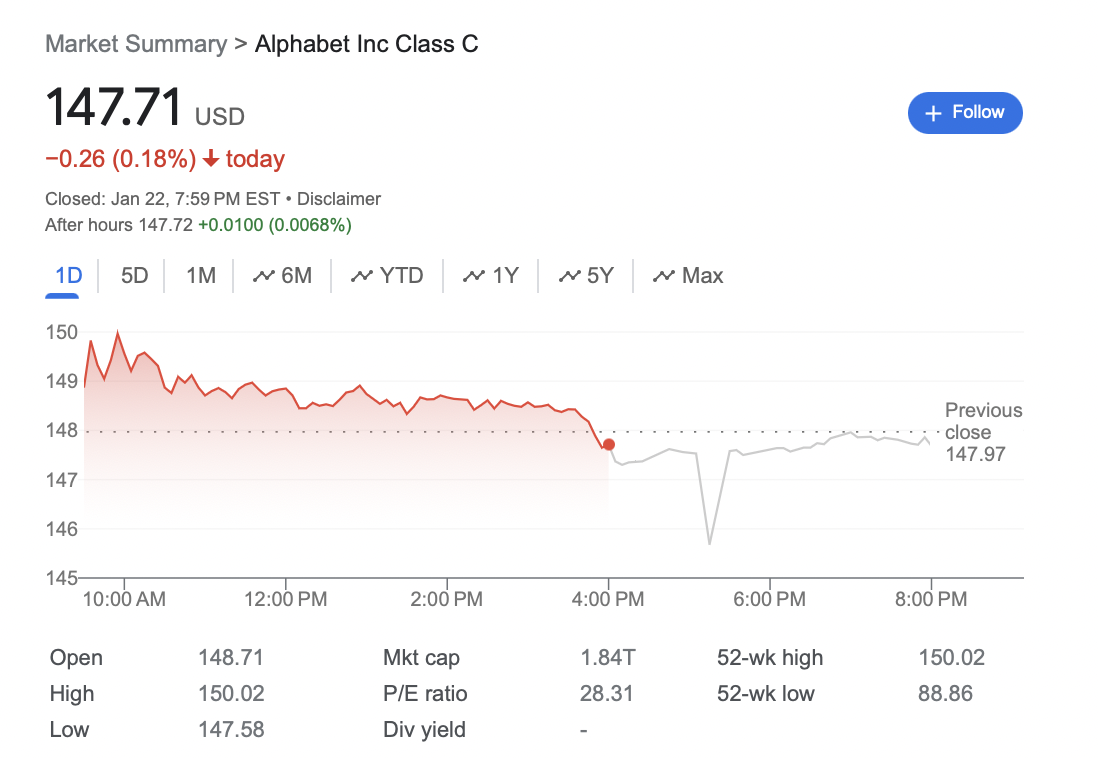This screenshot has width=1098, height=758.
Task: Click the 147.71 USD price heading
Action: pos(145,108)
